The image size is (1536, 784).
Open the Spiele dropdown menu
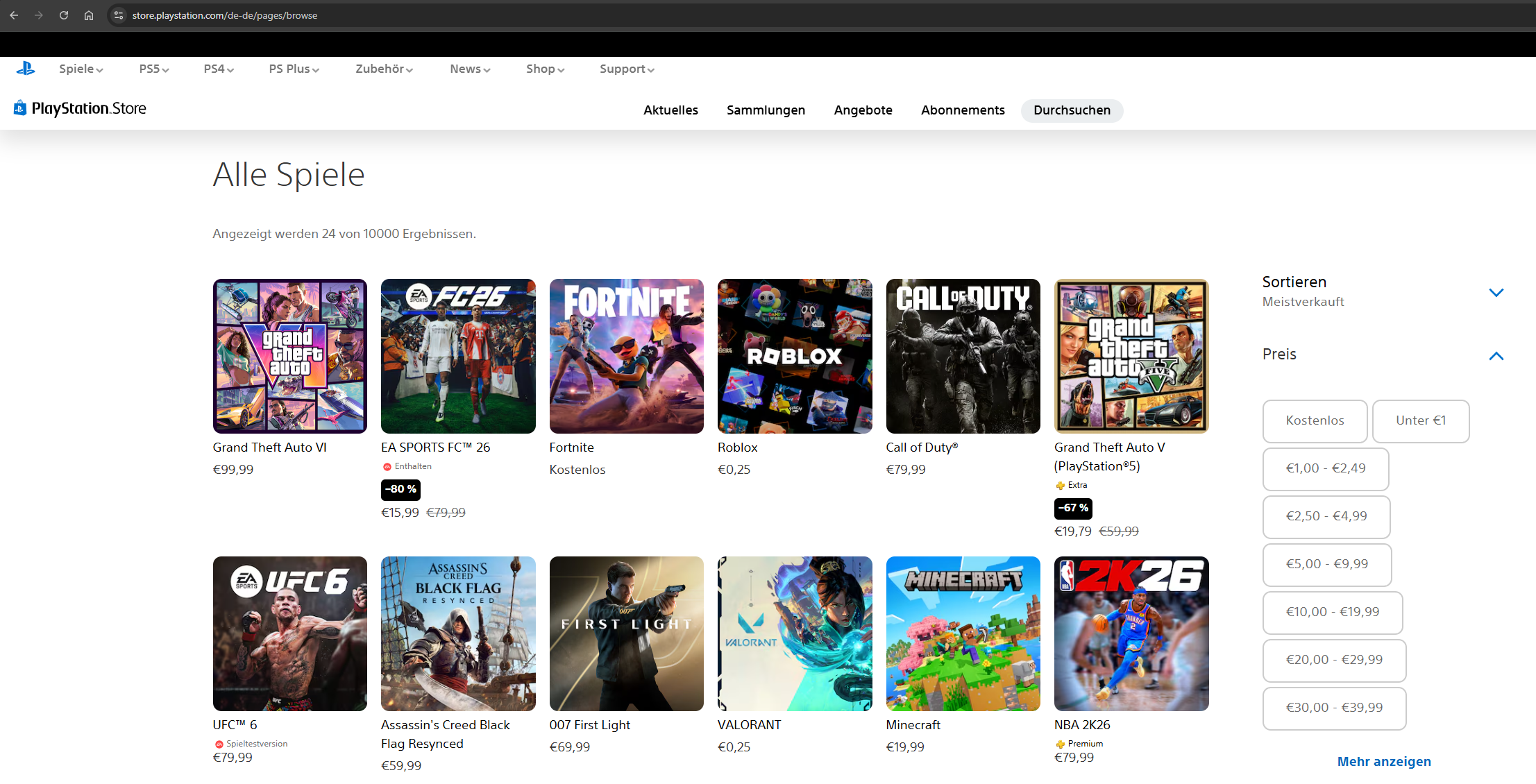(81, 69)
